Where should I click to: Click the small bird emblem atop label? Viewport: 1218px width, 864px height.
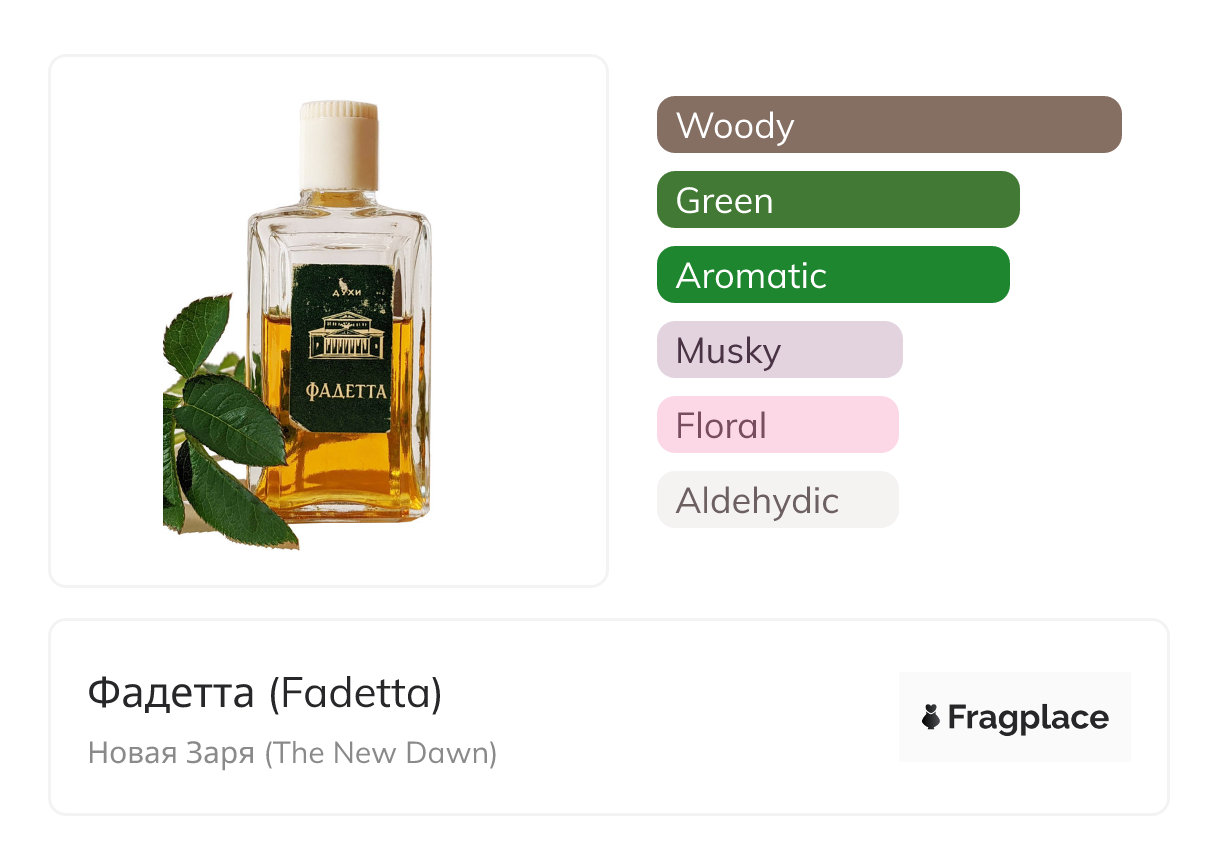345,282
